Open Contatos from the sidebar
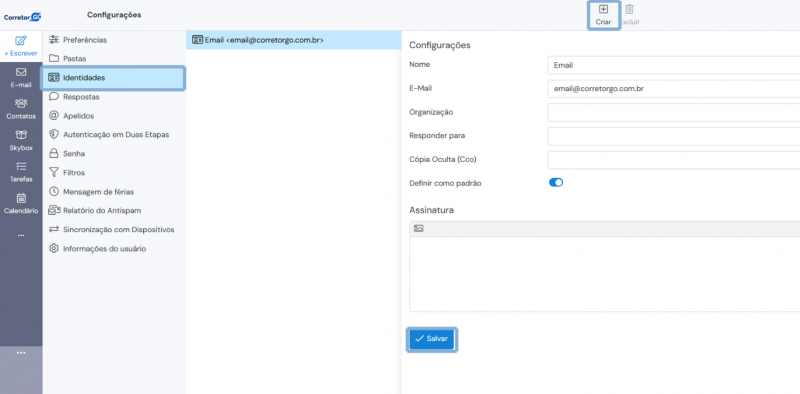 point(21,109)
